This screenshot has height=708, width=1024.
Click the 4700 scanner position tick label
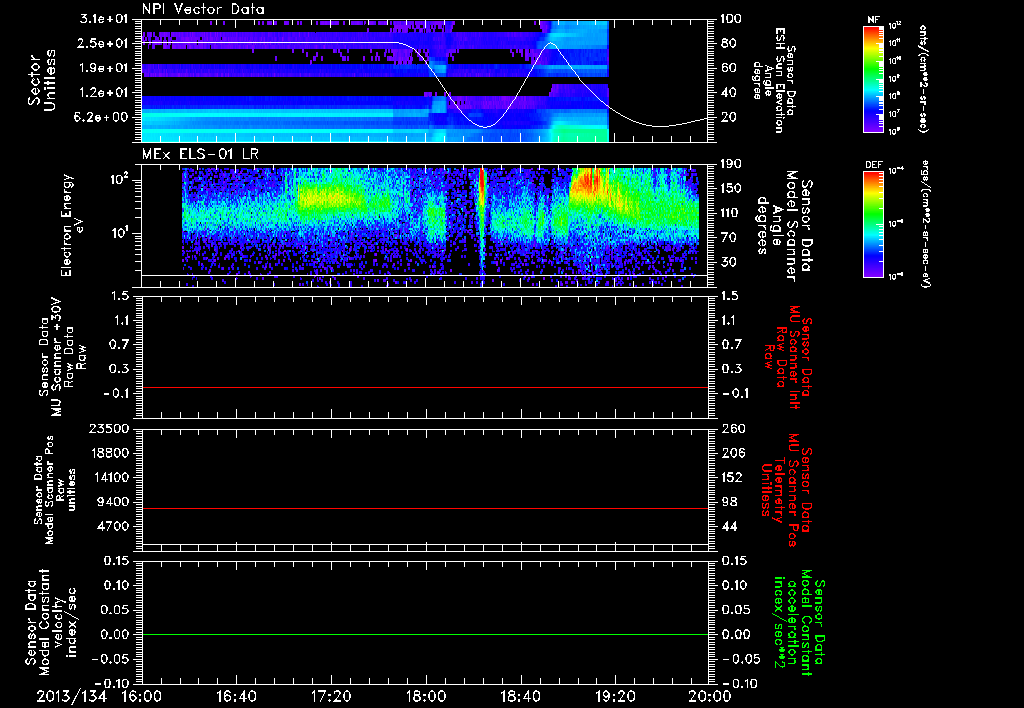114,526
